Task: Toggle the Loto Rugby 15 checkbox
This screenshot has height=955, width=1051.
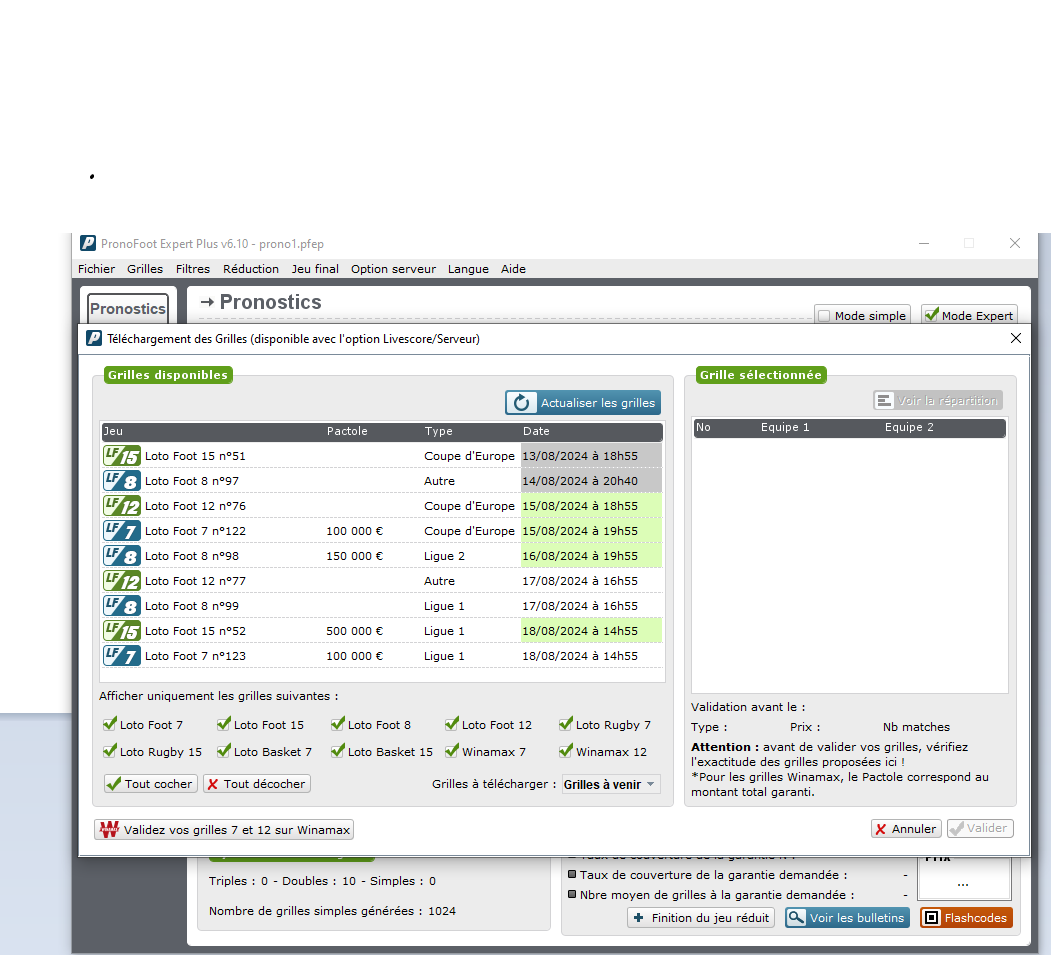Action: click(x=110, y=751)
